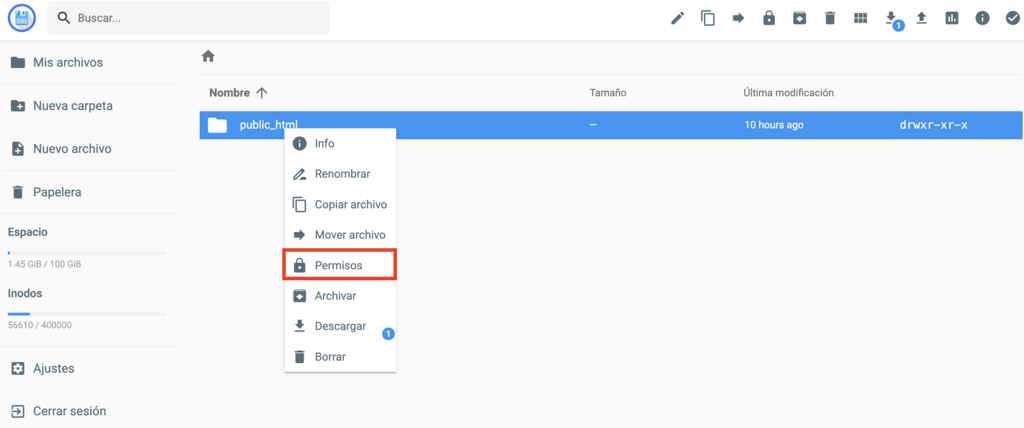Sort by Última modificación column
Screen dimensions: 1024x428
(788, 93)
